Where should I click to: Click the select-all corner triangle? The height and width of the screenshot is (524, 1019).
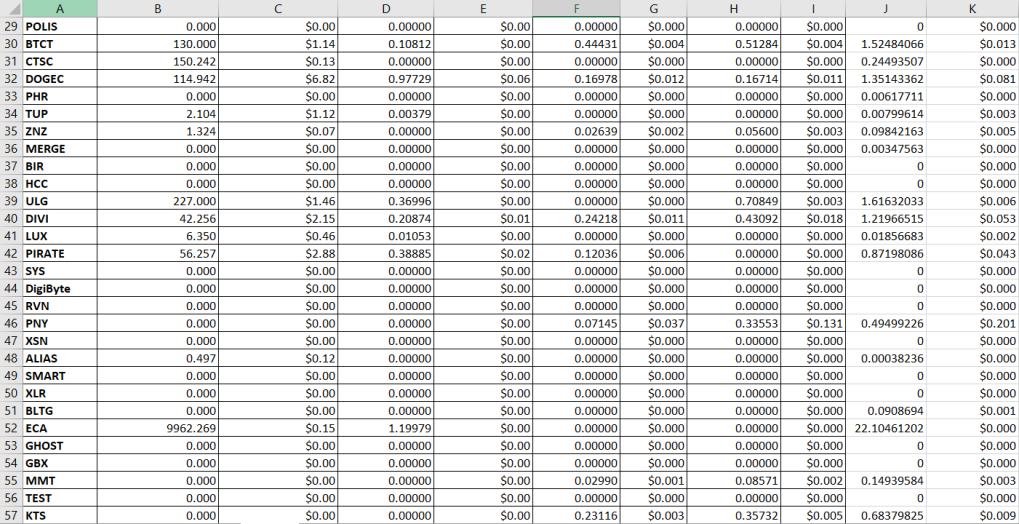pos(11,8)
